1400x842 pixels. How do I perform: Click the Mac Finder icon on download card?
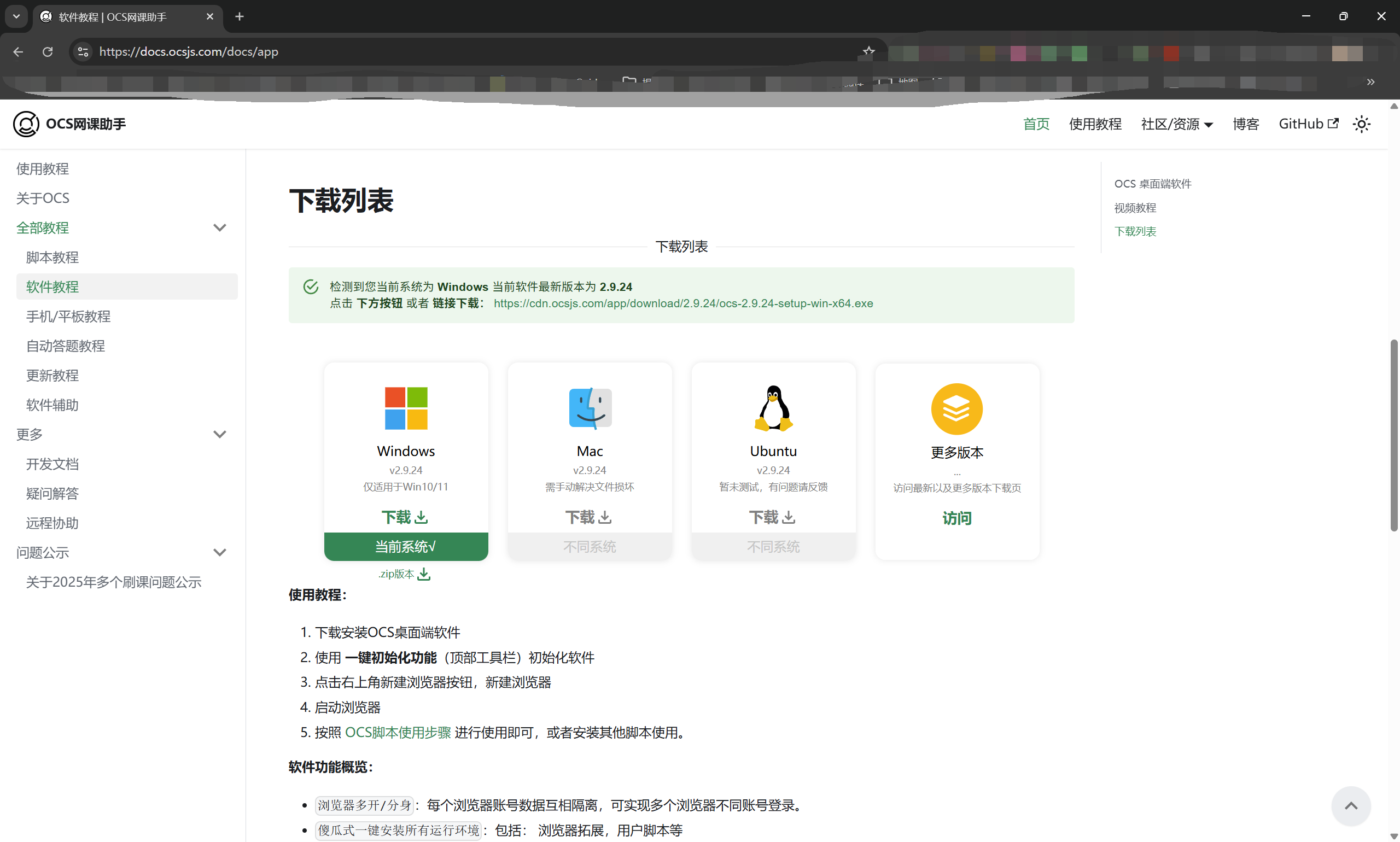pos(590,408)
